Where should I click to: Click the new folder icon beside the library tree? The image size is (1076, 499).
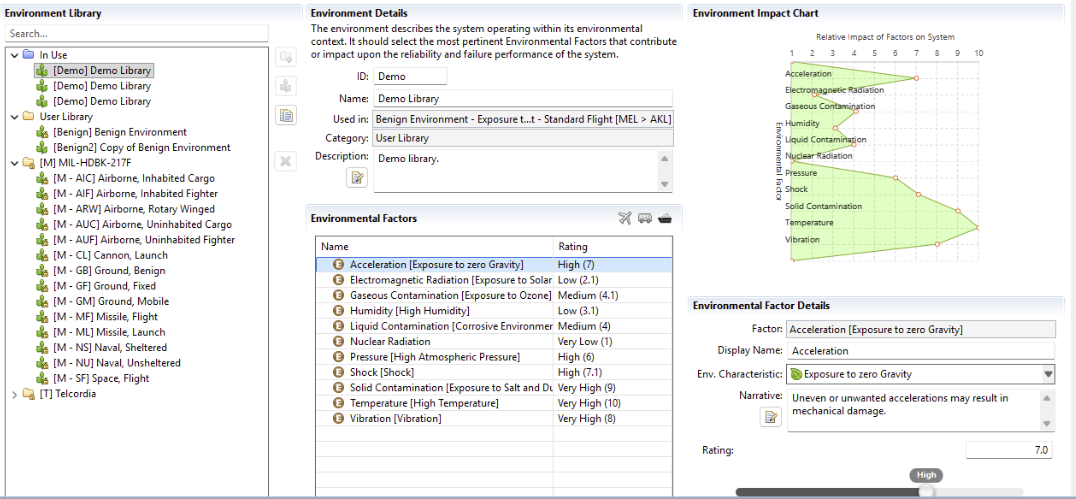285,56
